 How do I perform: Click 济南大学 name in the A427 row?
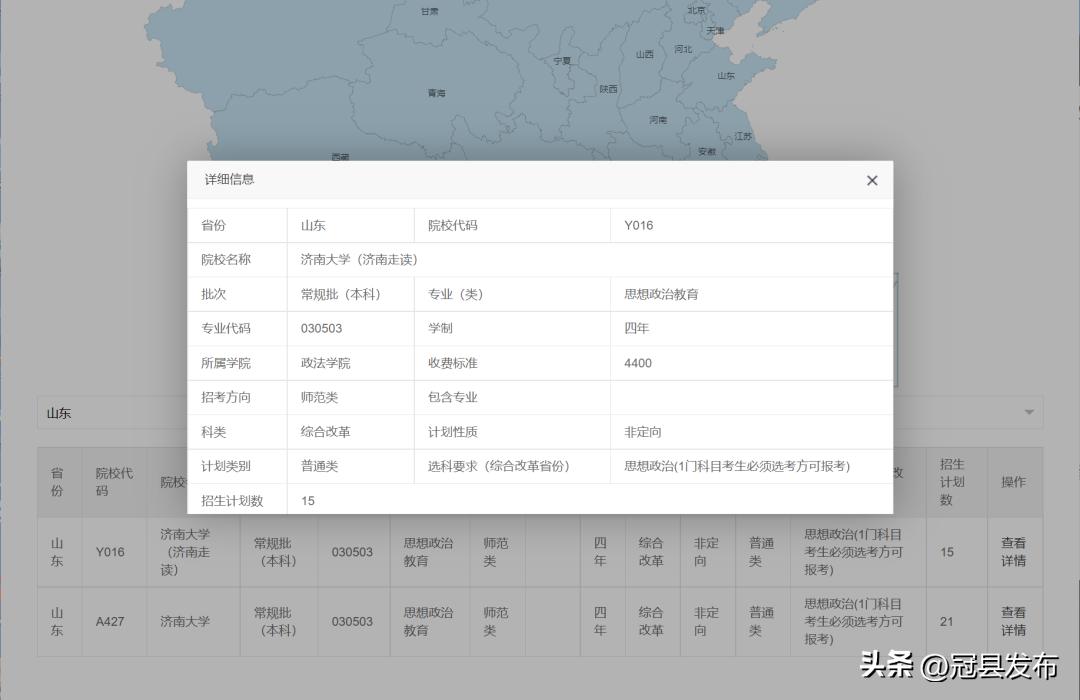(185, 621)
